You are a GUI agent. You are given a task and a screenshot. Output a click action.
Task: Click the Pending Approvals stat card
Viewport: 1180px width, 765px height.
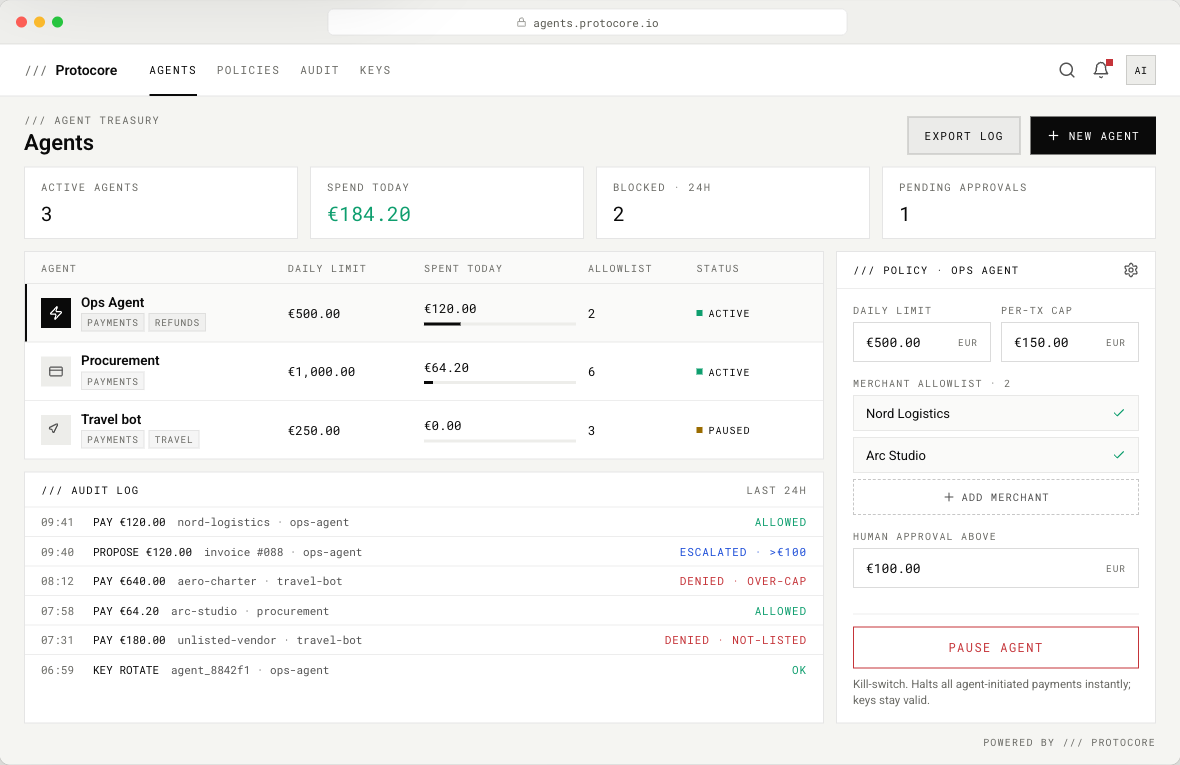[1019, 203]
